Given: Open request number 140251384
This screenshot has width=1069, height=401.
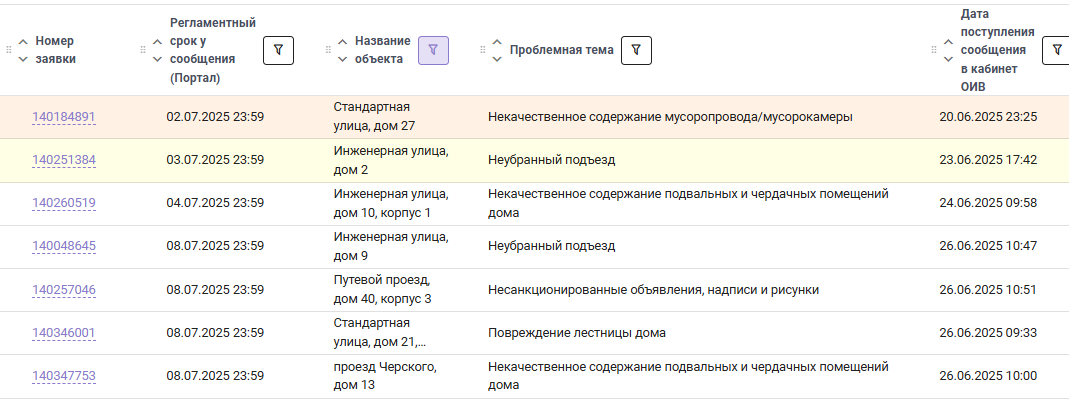Looking at the screenshot, I should pyautogui.click(x=64, y=160).
